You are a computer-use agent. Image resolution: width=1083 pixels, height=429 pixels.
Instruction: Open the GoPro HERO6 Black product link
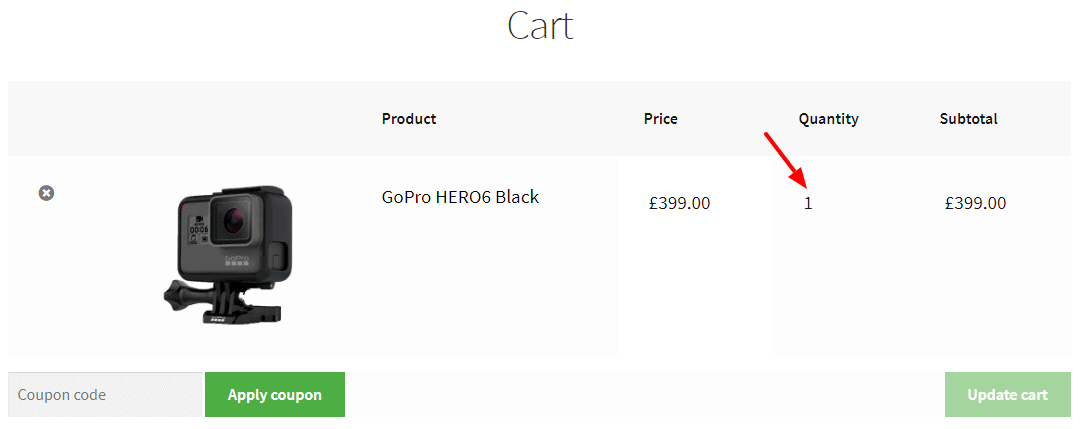[x=460, y=197]
